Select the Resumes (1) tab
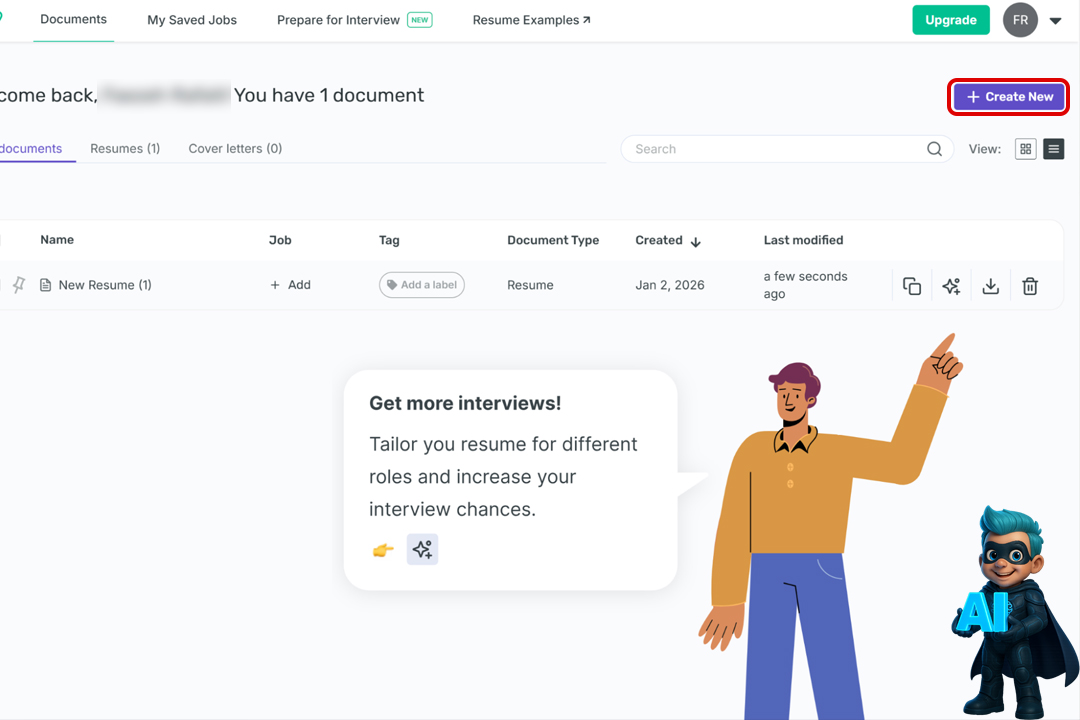The height and width of the screenshot is (720, 1080). (125, 148)
